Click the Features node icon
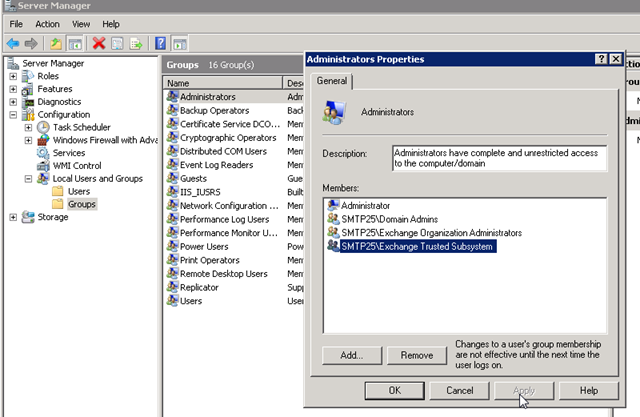640x417 pixels. (x=28, y=89)
